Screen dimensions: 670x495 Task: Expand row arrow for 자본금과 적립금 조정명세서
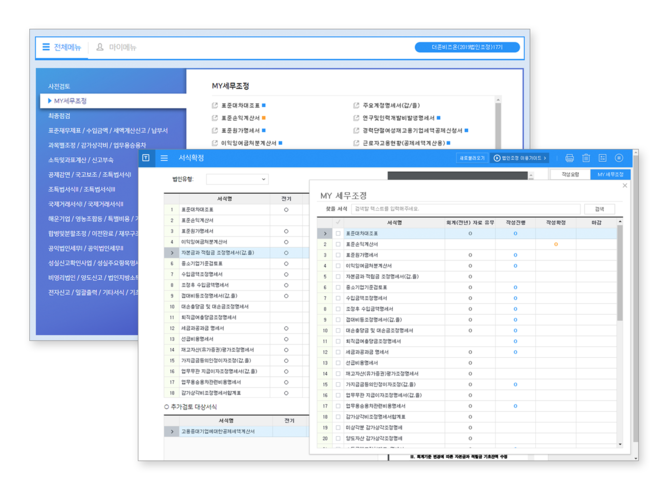pyautogui.click(x=172, y=253)
